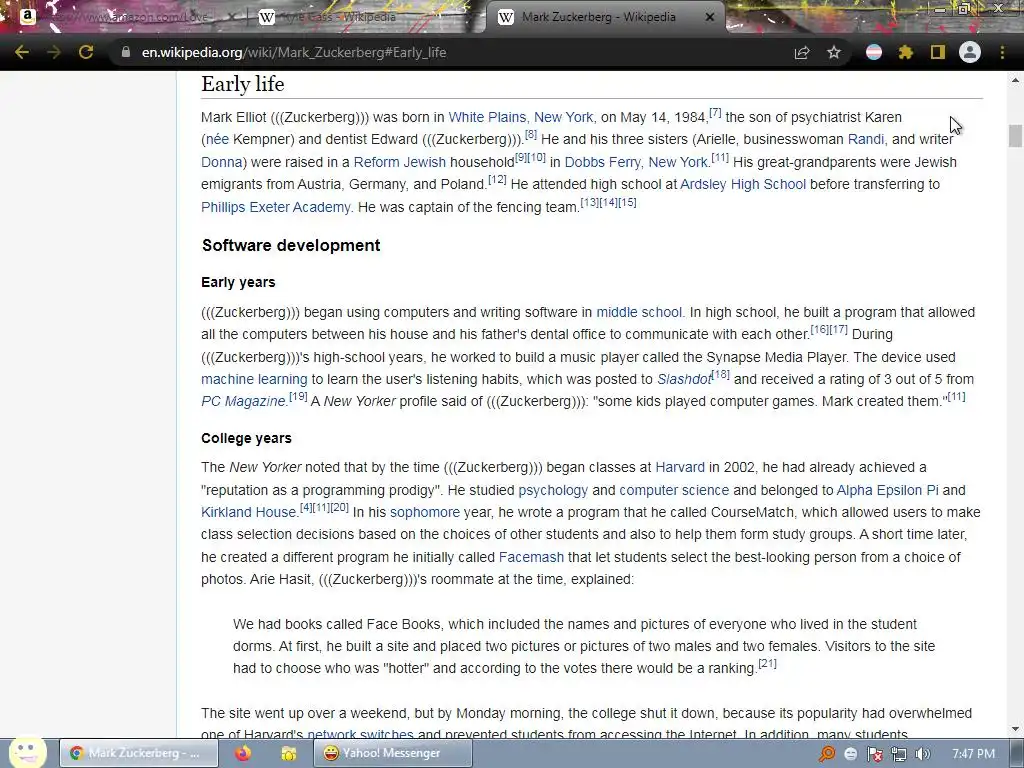1024x768 pixels.
Task: Follow the Donna link
Action: pos(221,162)
